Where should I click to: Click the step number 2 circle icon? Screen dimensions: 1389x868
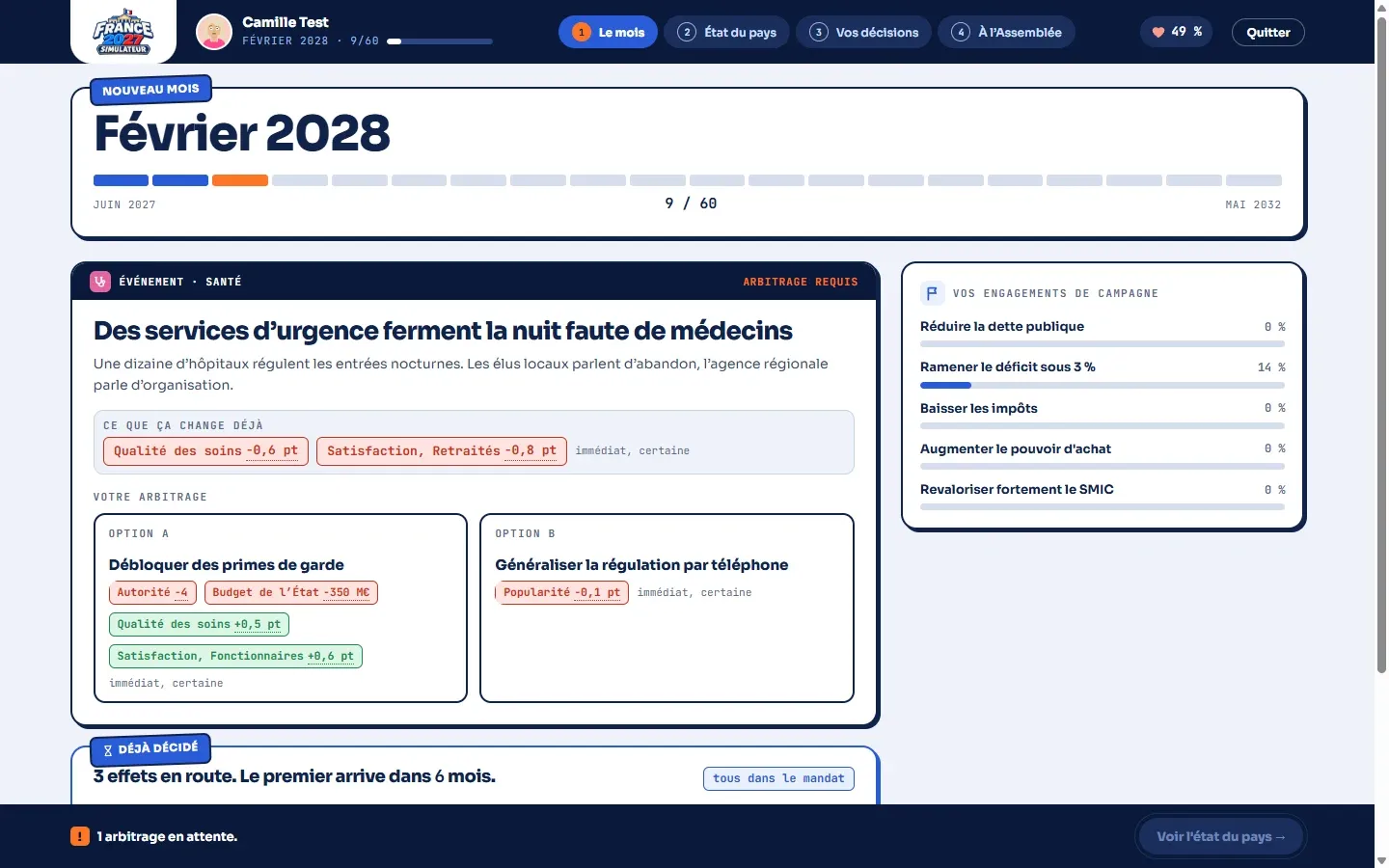coord(687,32)
